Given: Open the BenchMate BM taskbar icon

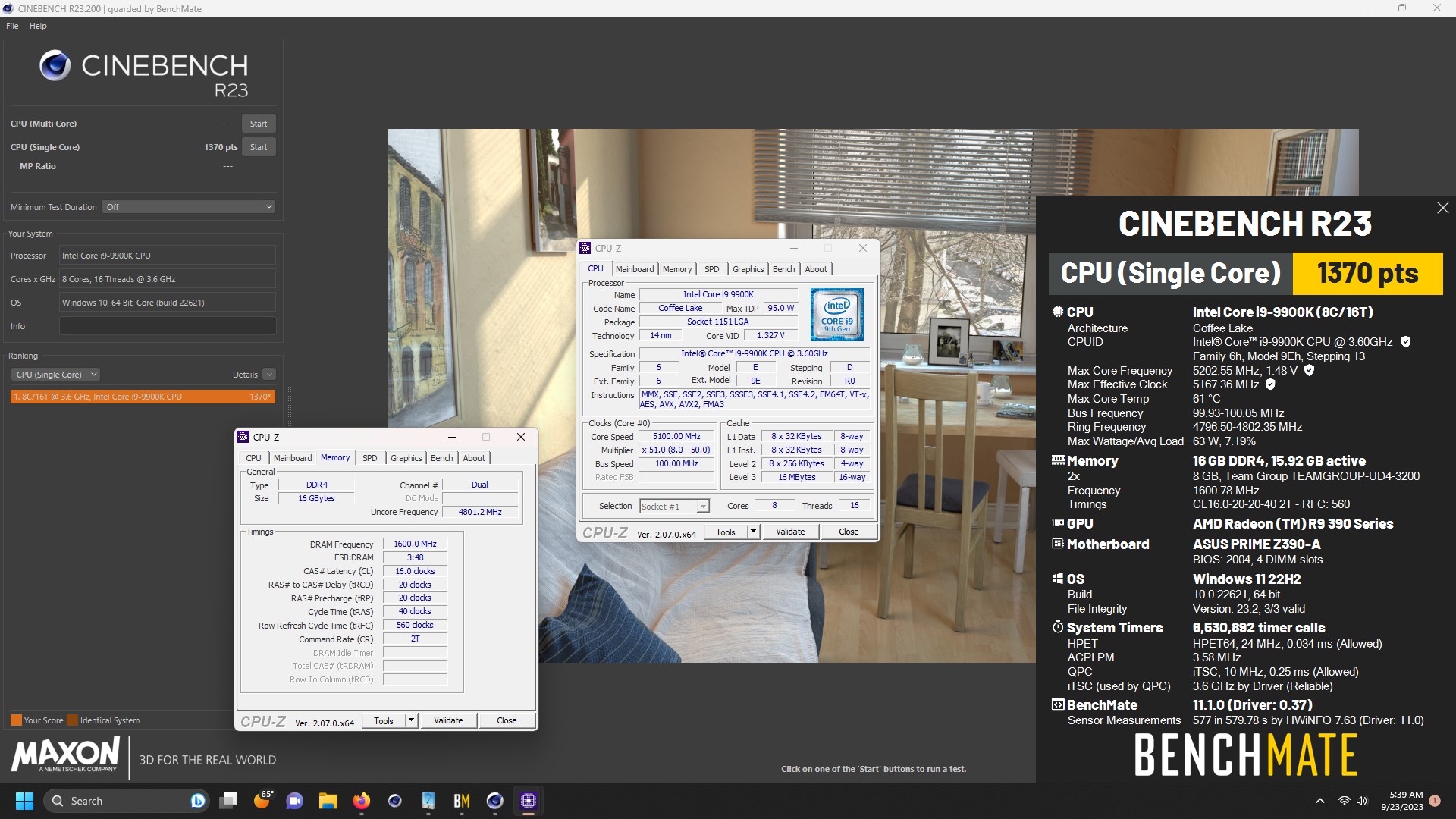Looking at the screenshot, I should pos(462,801).
